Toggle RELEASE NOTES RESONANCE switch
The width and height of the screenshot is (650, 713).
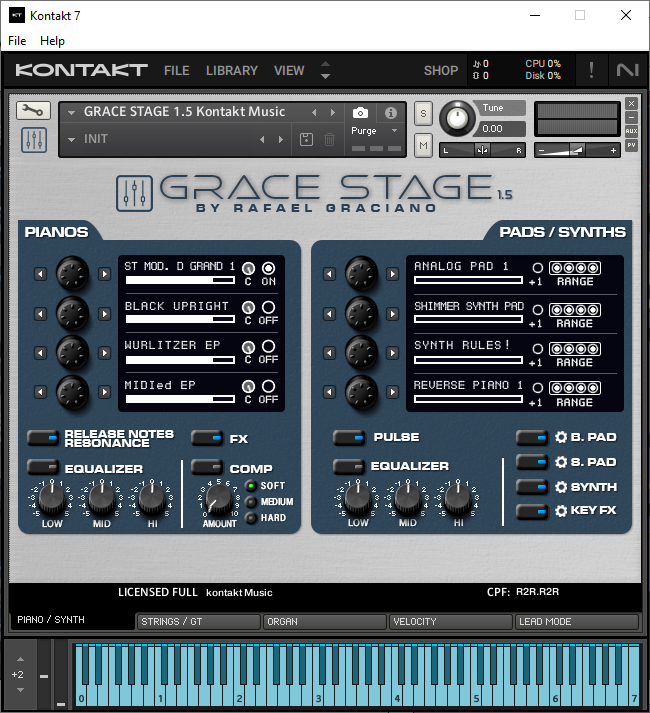43,438
